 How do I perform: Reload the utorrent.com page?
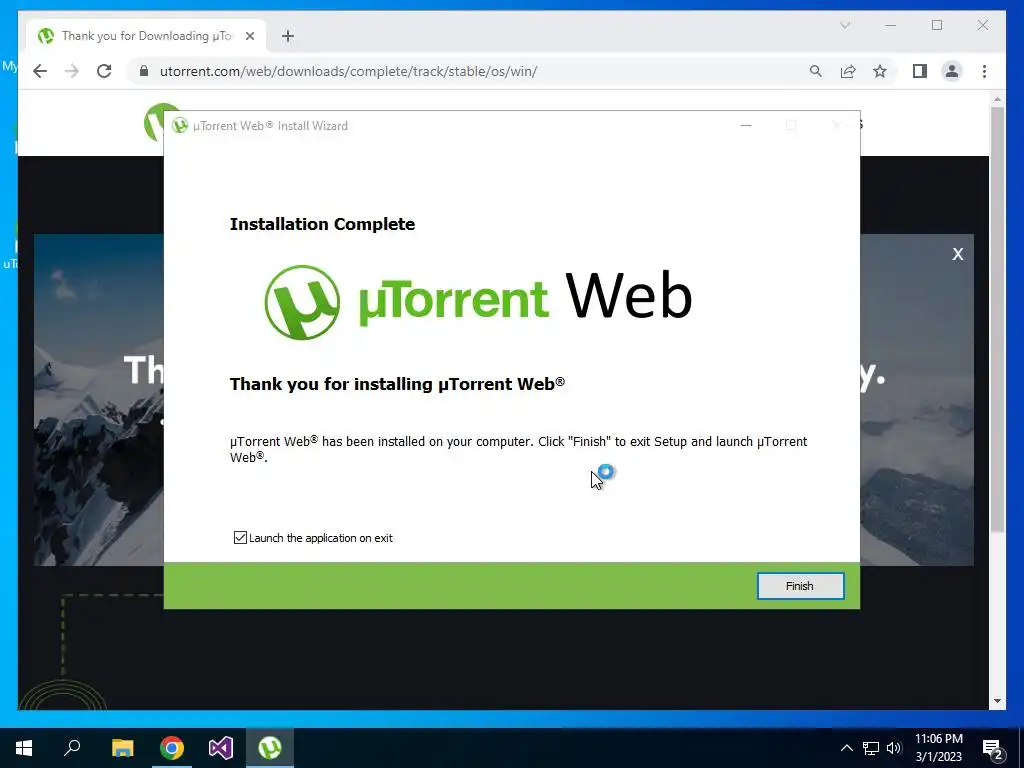[x=104, y=71]
